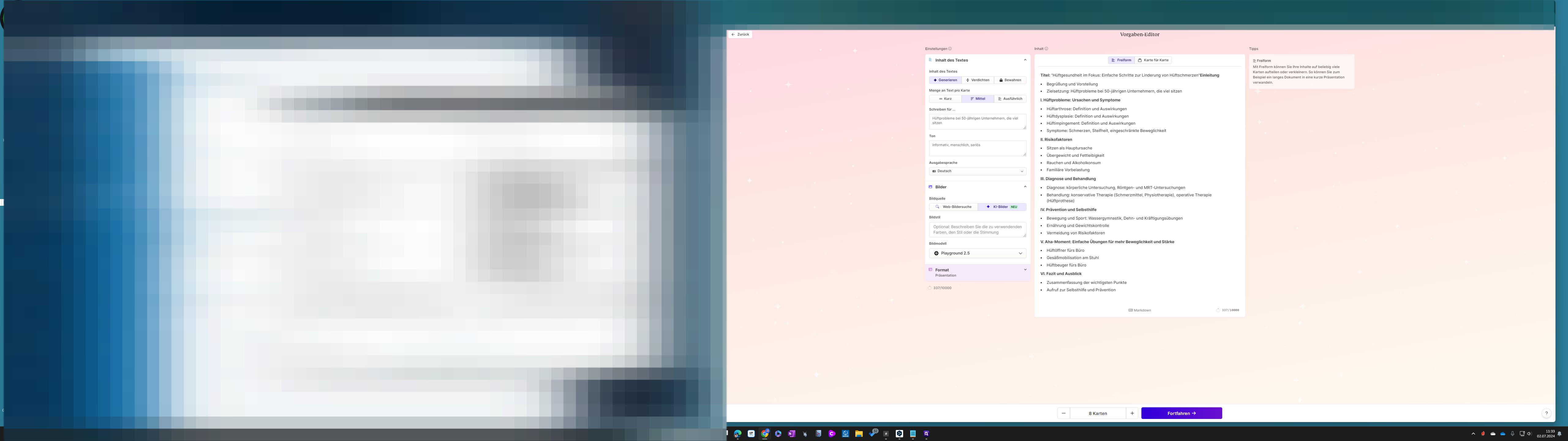Set text amount to Ausführlich
This screenshot has width=1568, height=441.
point(1010,99)
